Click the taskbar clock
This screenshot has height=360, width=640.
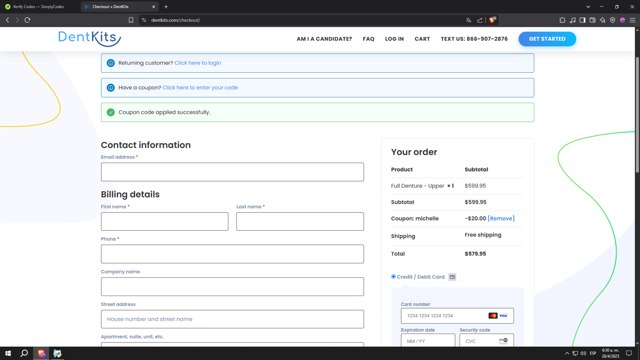[x=610, y=353]
